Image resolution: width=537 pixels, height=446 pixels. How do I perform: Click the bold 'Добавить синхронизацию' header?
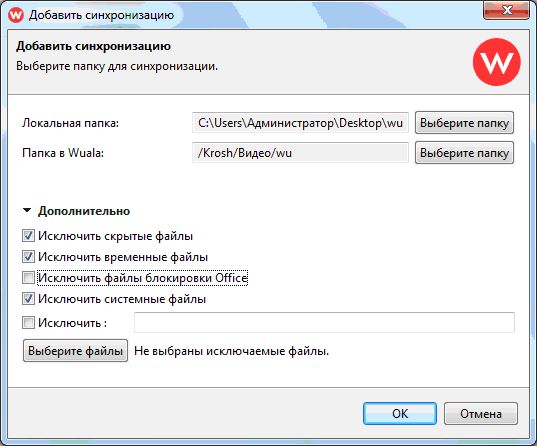click(x=93, y=46)
